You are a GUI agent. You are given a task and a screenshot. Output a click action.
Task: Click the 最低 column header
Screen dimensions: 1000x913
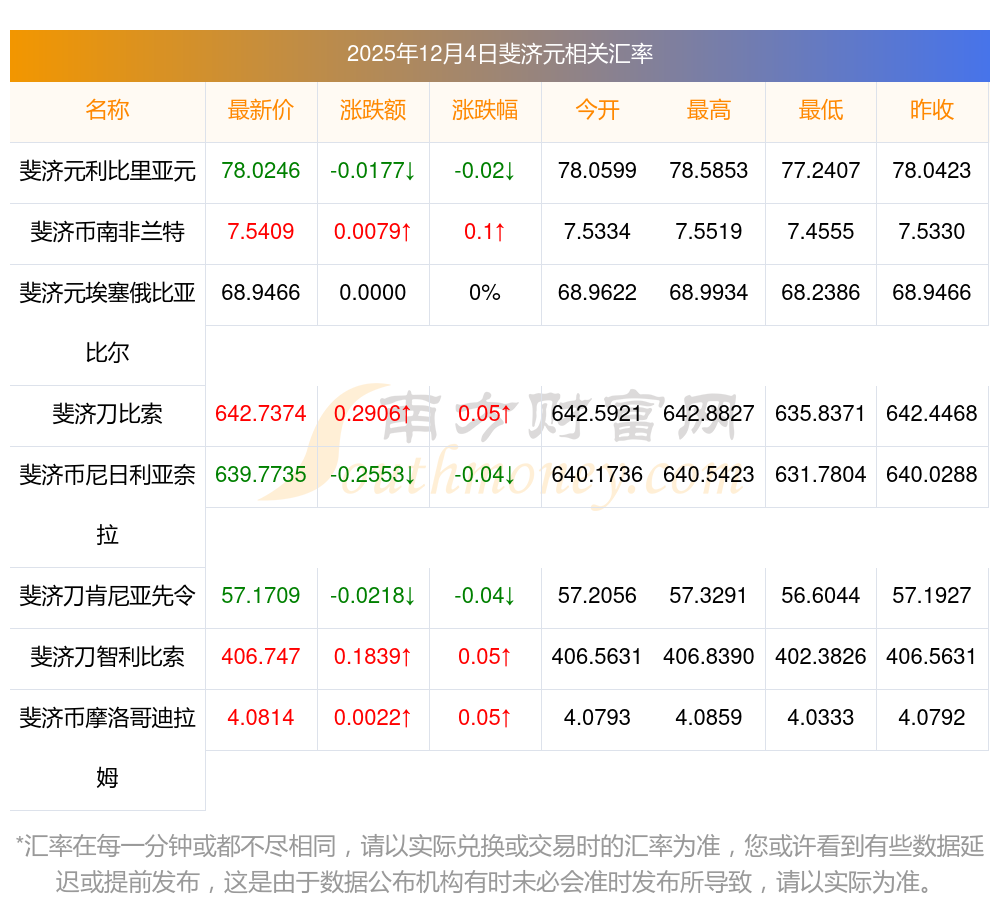(x=820, y=110)
